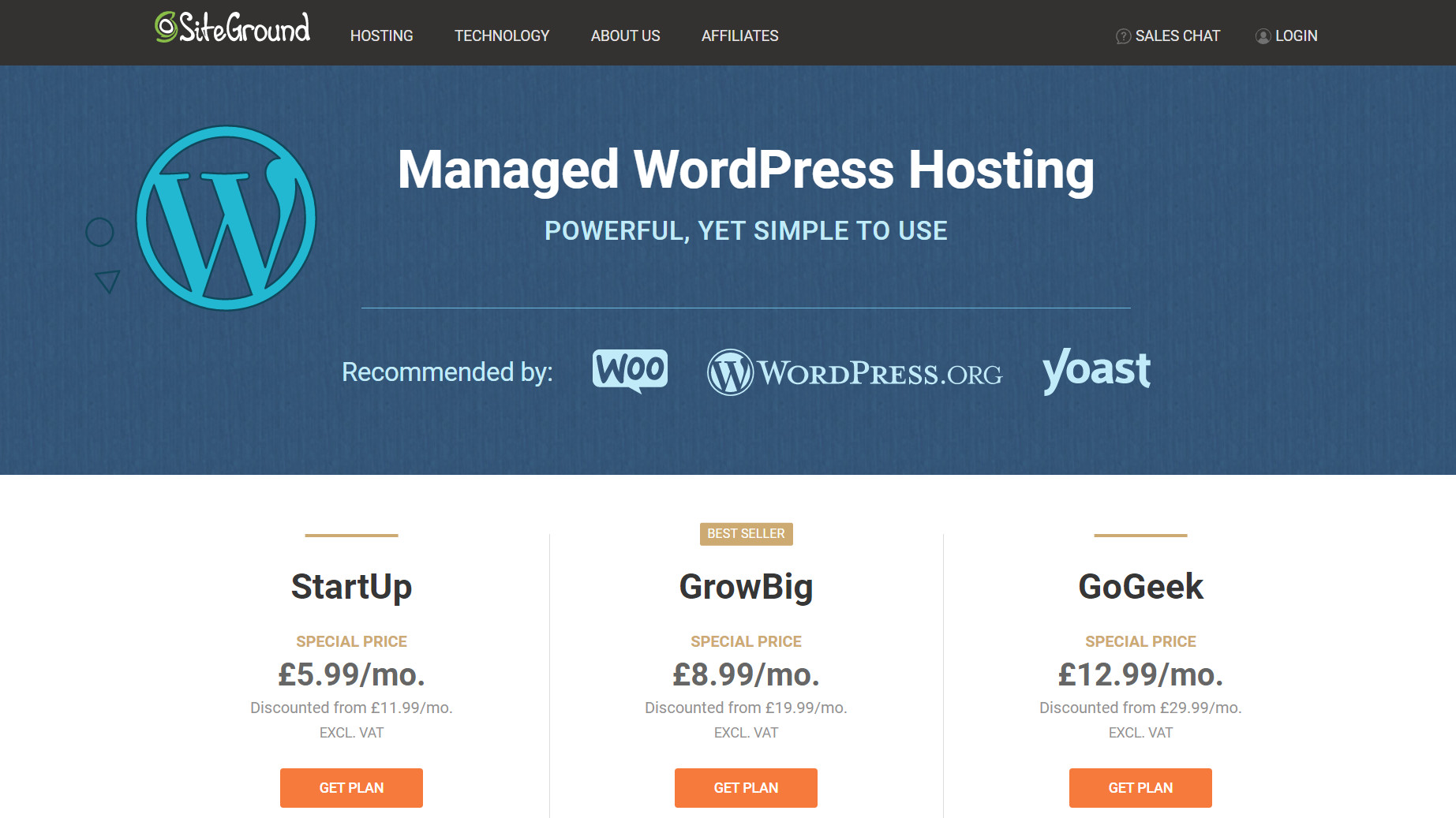Click GET PLAN for StartUp
The image size is (1456, 818).
[351, 788]
